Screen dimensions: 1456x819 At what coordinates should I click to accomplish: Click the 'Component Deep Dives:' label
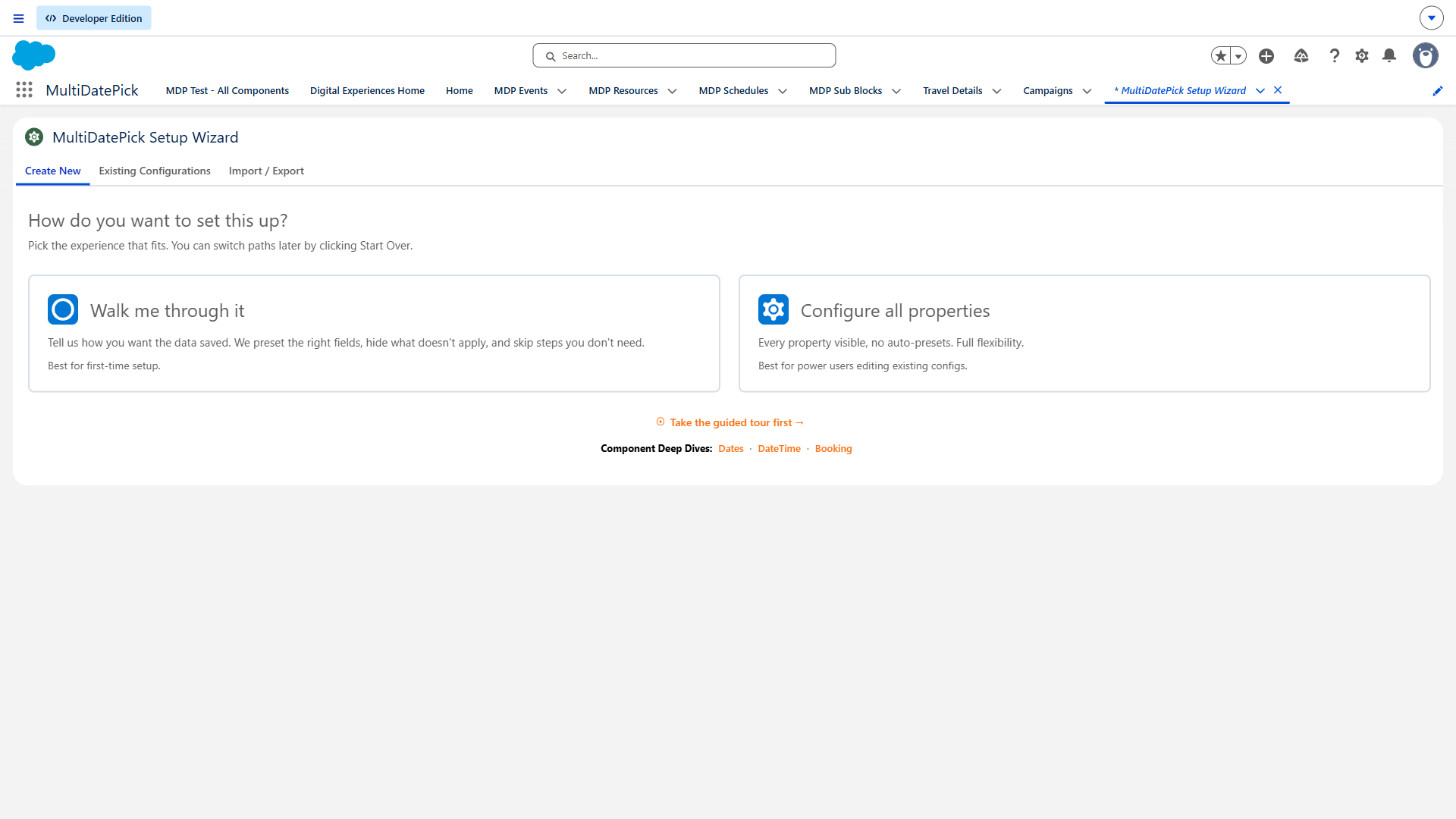pyautogui.click(x=657, y=448)
